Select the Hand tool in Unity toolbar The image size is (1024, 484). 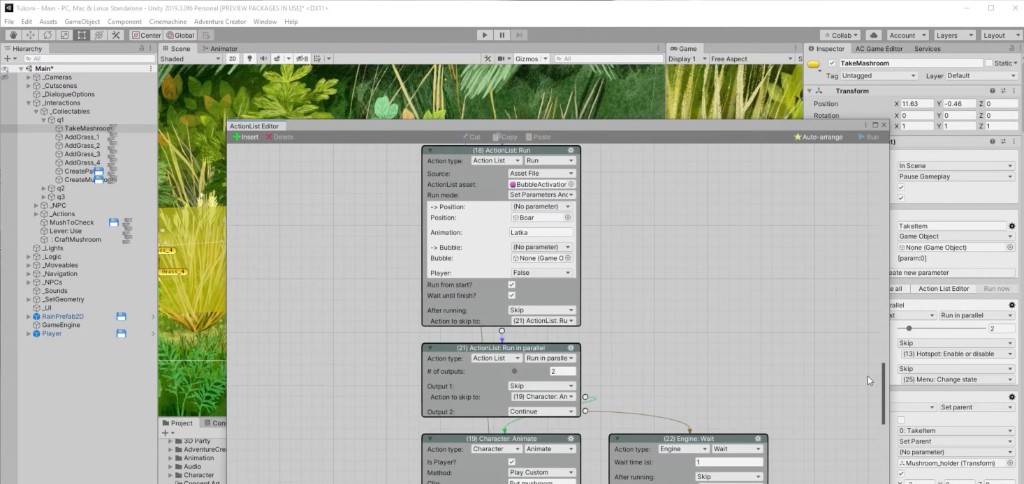coord(12,35)
